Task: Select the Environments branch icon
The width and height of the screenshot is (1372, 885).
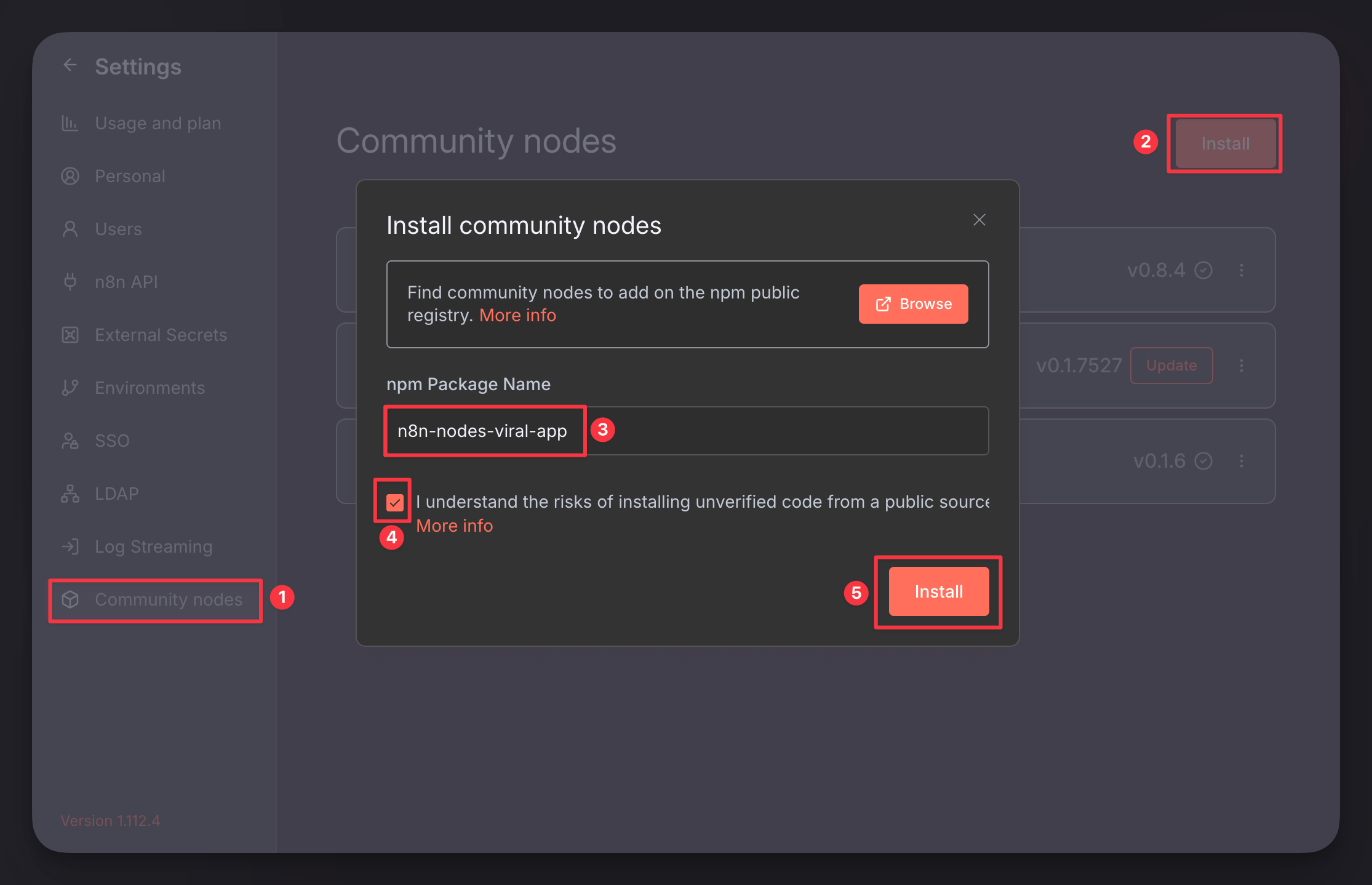Action: 70,387
